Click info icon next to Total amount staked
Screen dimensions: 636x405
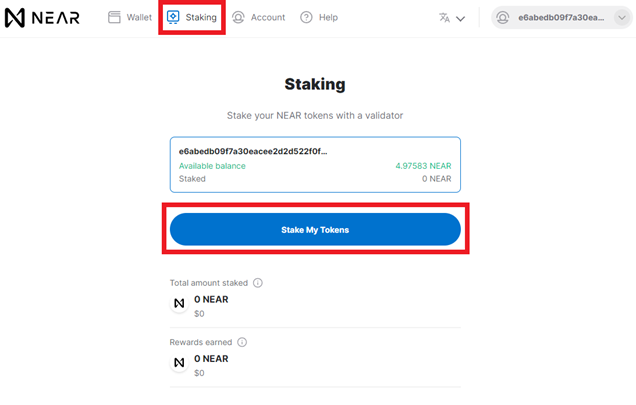(258, 283)
